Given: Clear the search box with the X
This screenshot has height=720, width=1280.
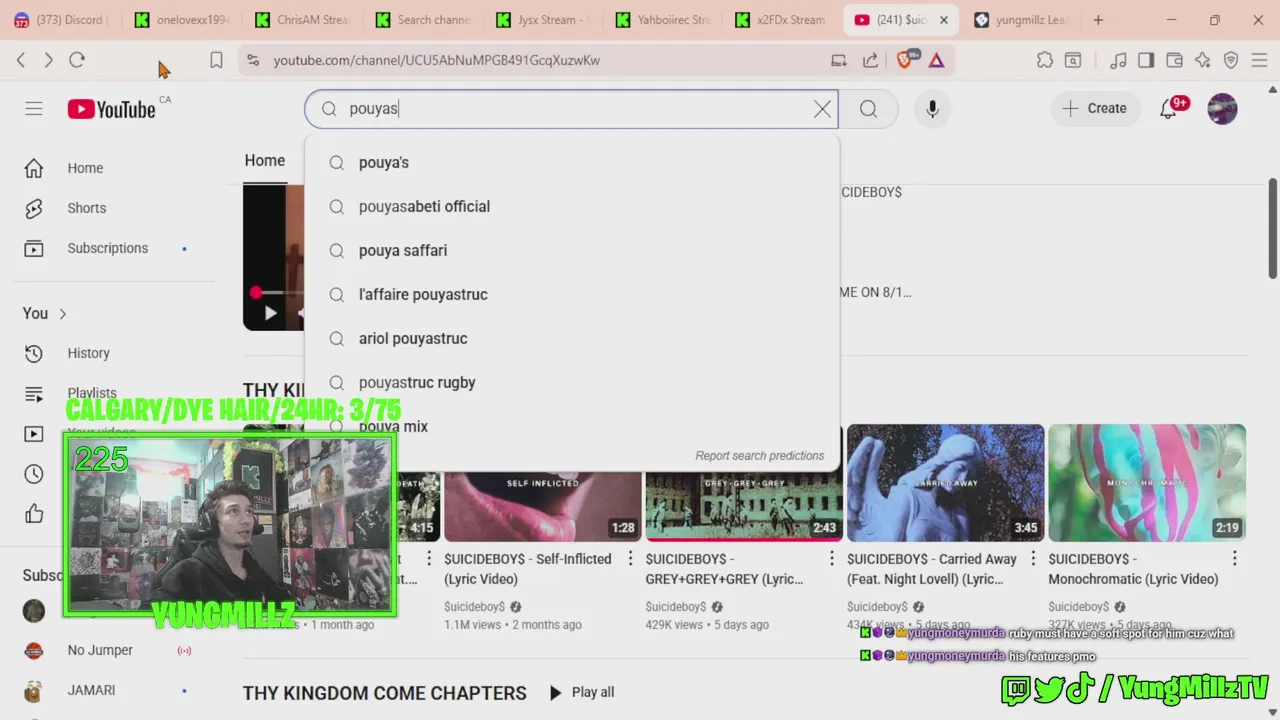Looking at the screenshot, I should tap(822, 109).
